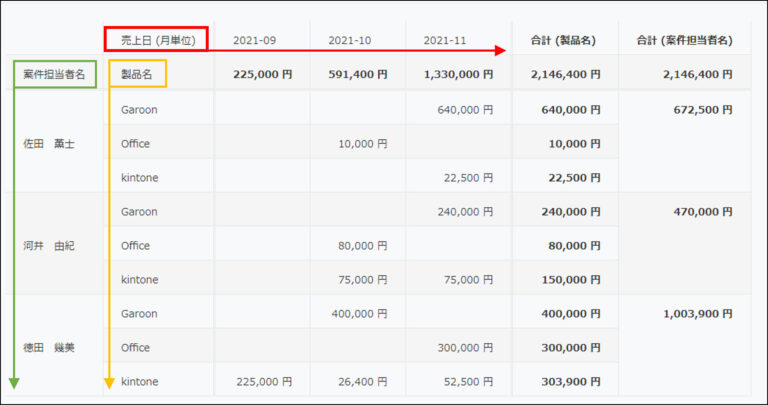Select the 製品名 row header label
This screenshot has height=405, width=768.
tap(137, 74)
